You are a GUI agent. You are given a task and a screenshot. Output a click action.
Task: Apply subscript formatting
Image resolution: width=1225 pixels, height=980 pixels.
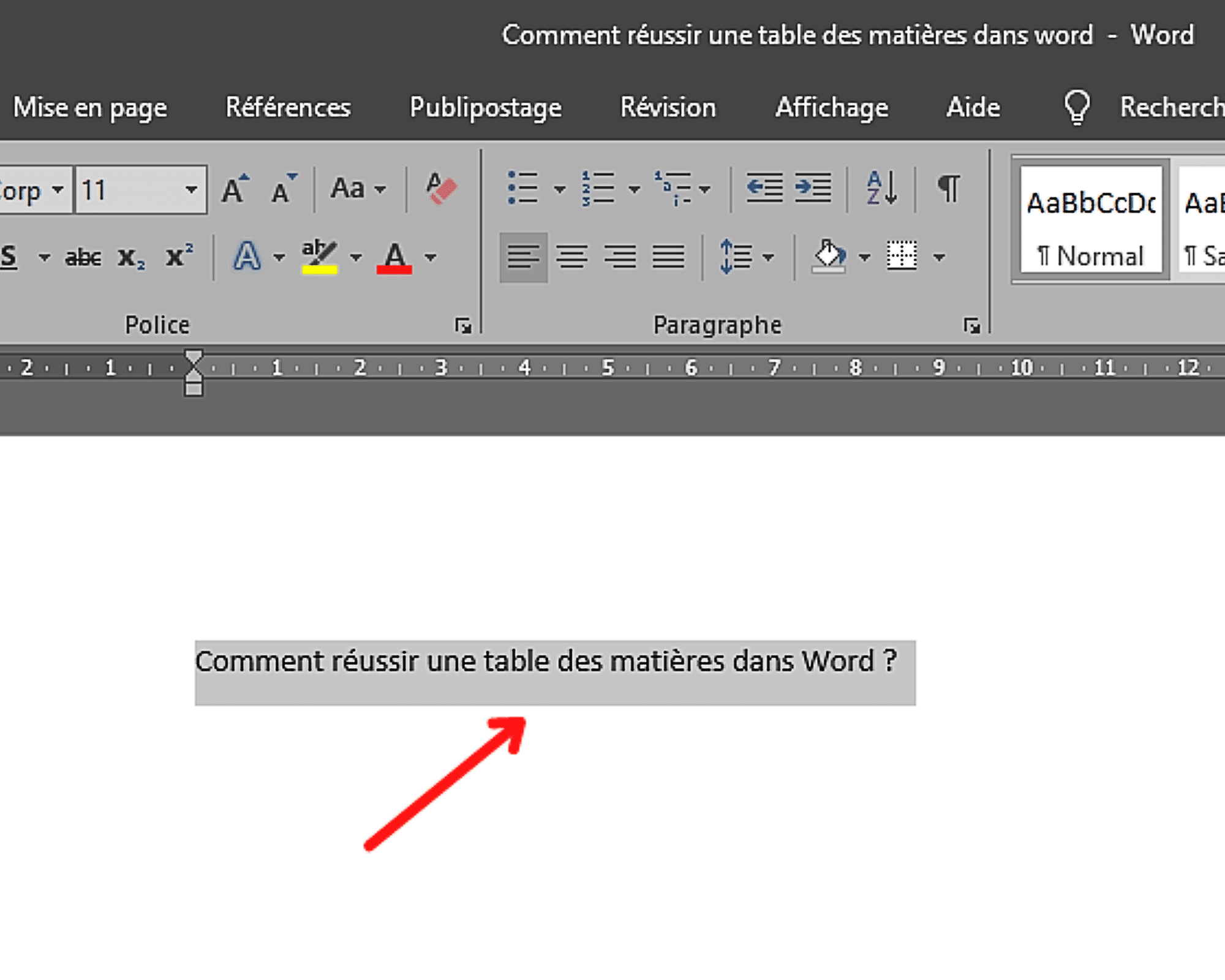click(130, 257)
